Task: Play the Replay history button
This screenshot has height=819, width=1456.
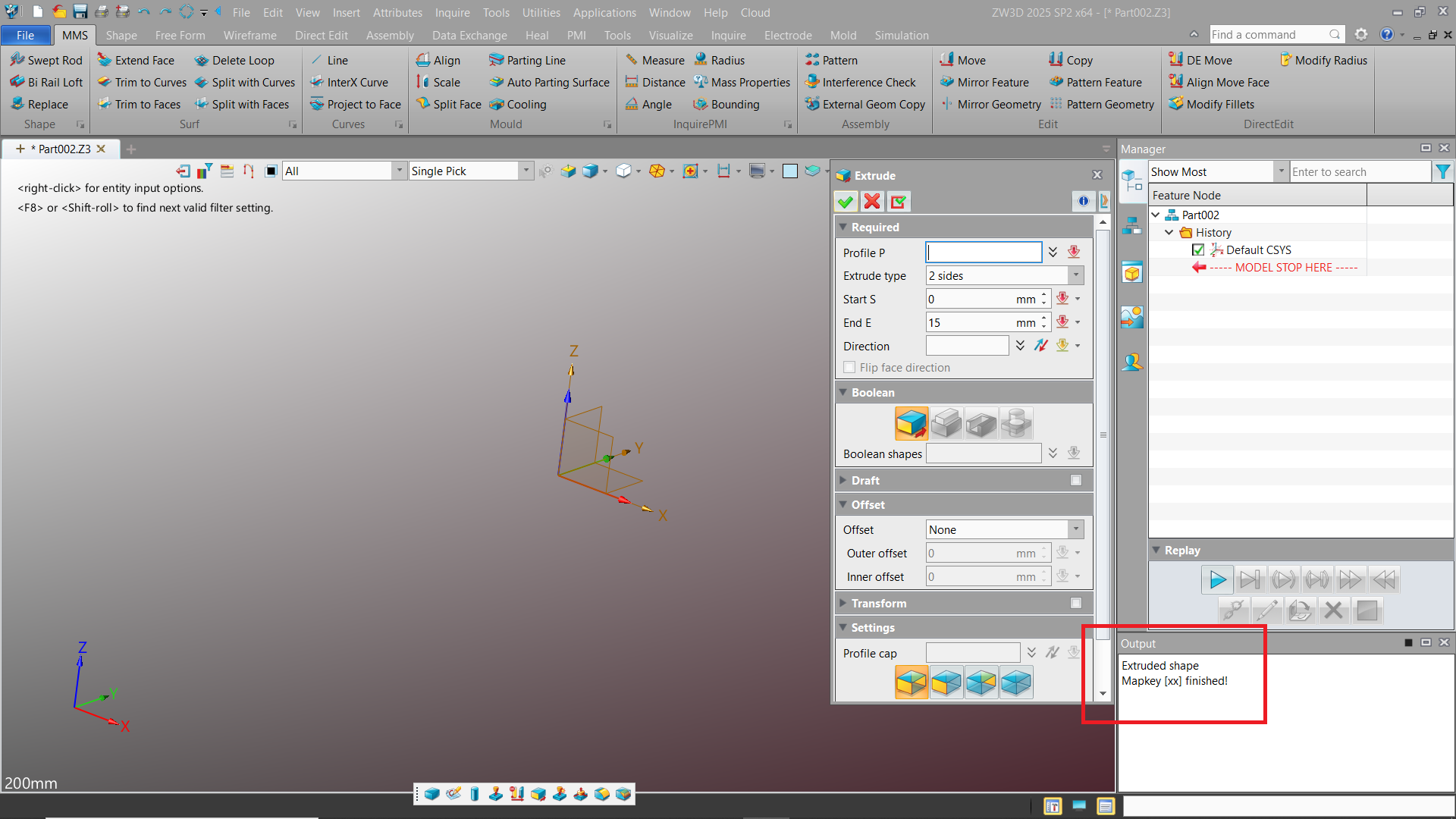Action: tap(1217, 580)
